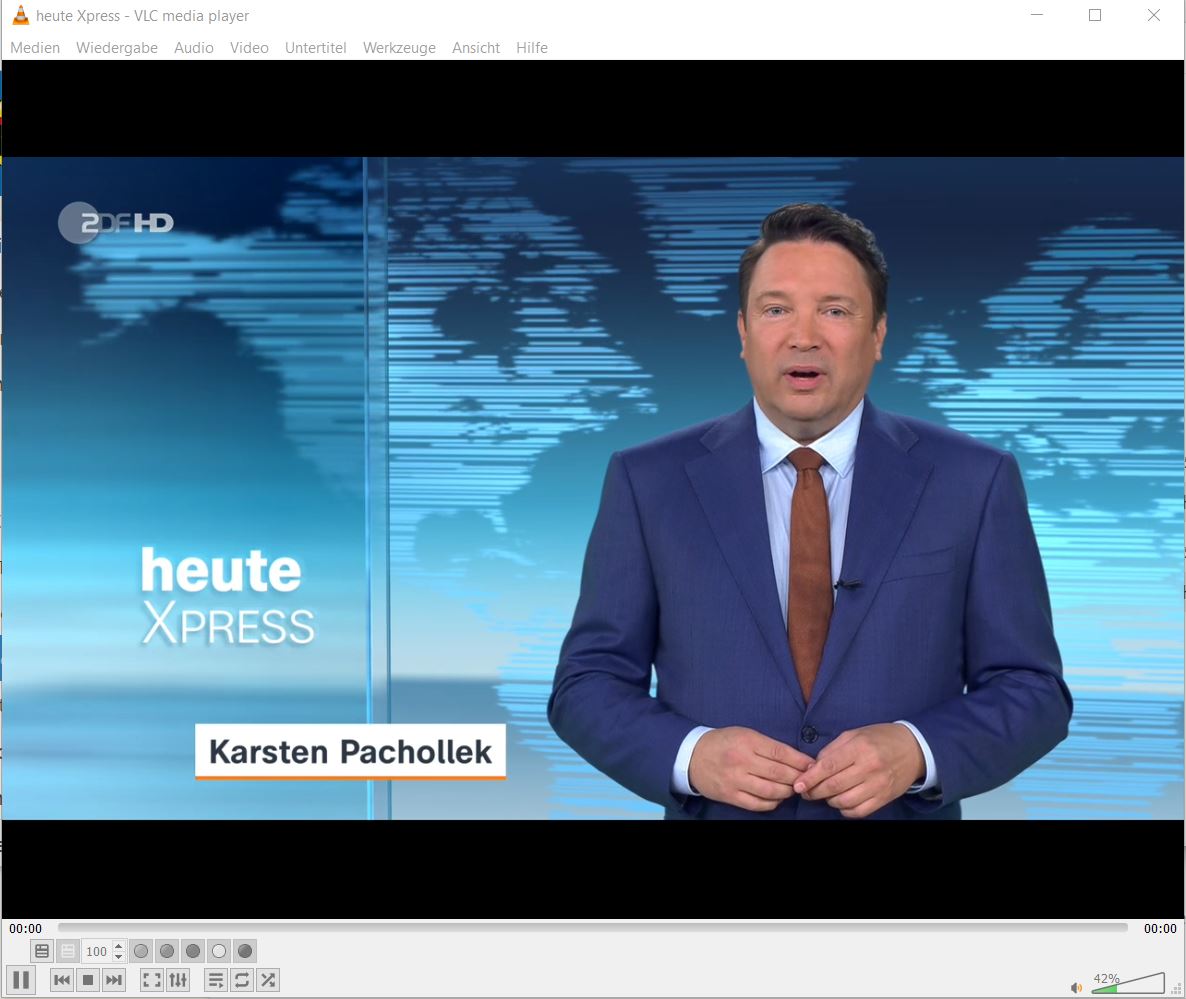
Task: Toggle loop repeat mode
Action: (242, 981)
